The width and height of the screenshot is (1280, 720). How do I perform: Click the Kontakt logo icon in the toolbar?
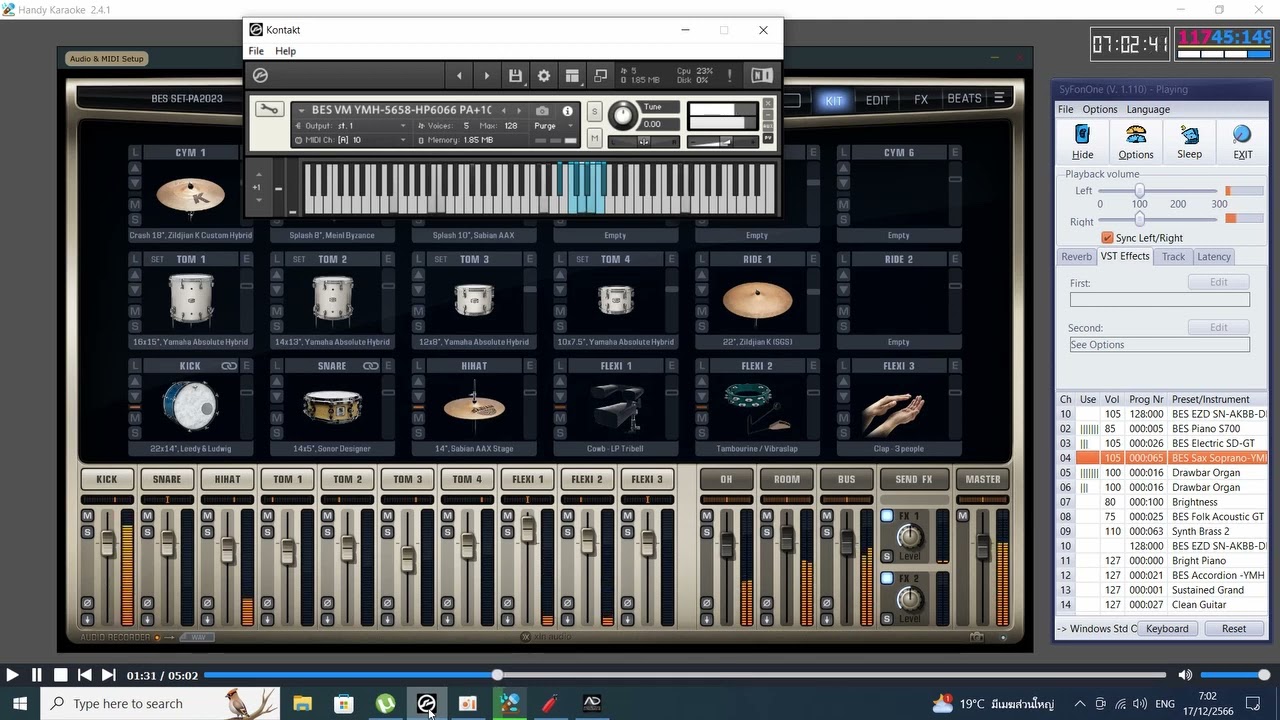[x=260, y=76]
